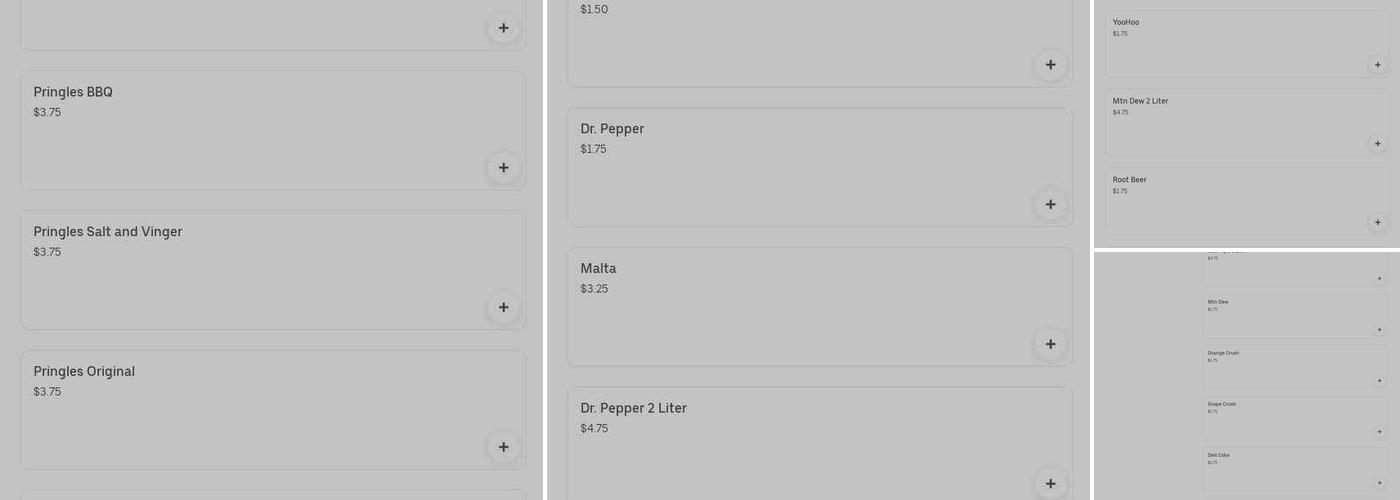
Task: Add the $1.50 item with its plus button
Action: tap(1050, 65)
